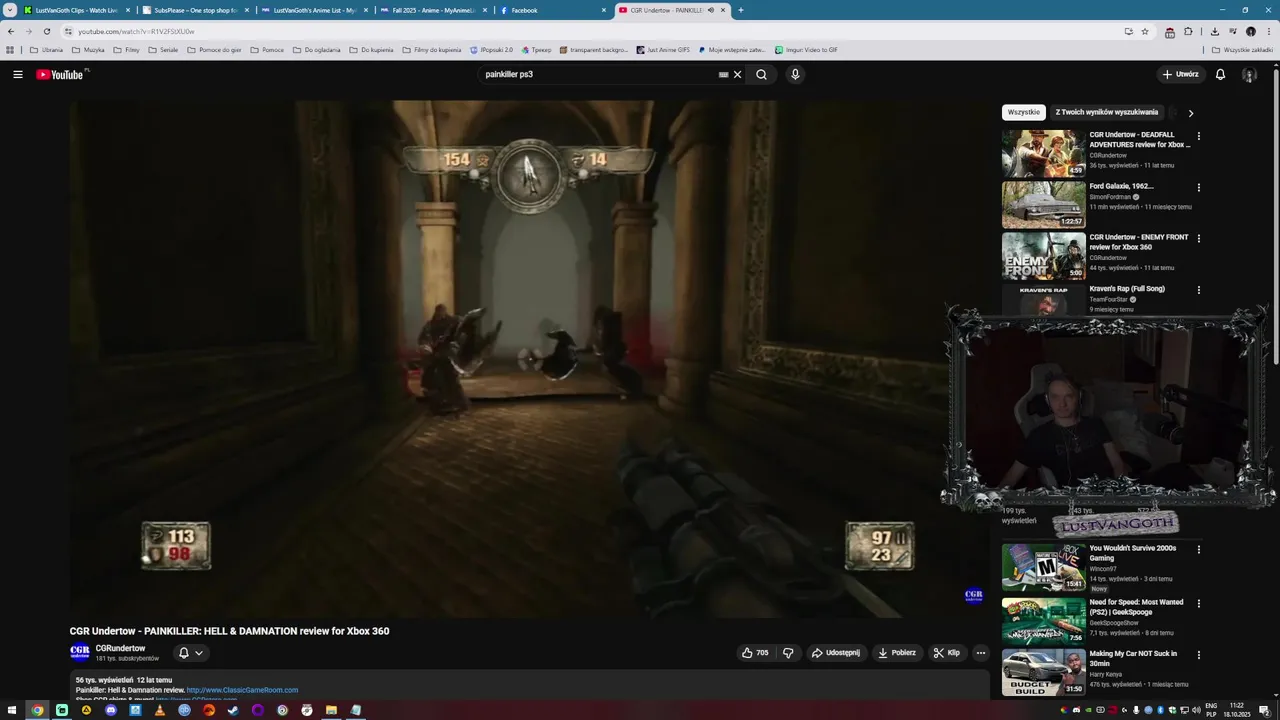Open Ford Galaxie 1962 video thumbnail
Image resolution: width=1280 pixels, height=720 pixels.
(1043, 204)
